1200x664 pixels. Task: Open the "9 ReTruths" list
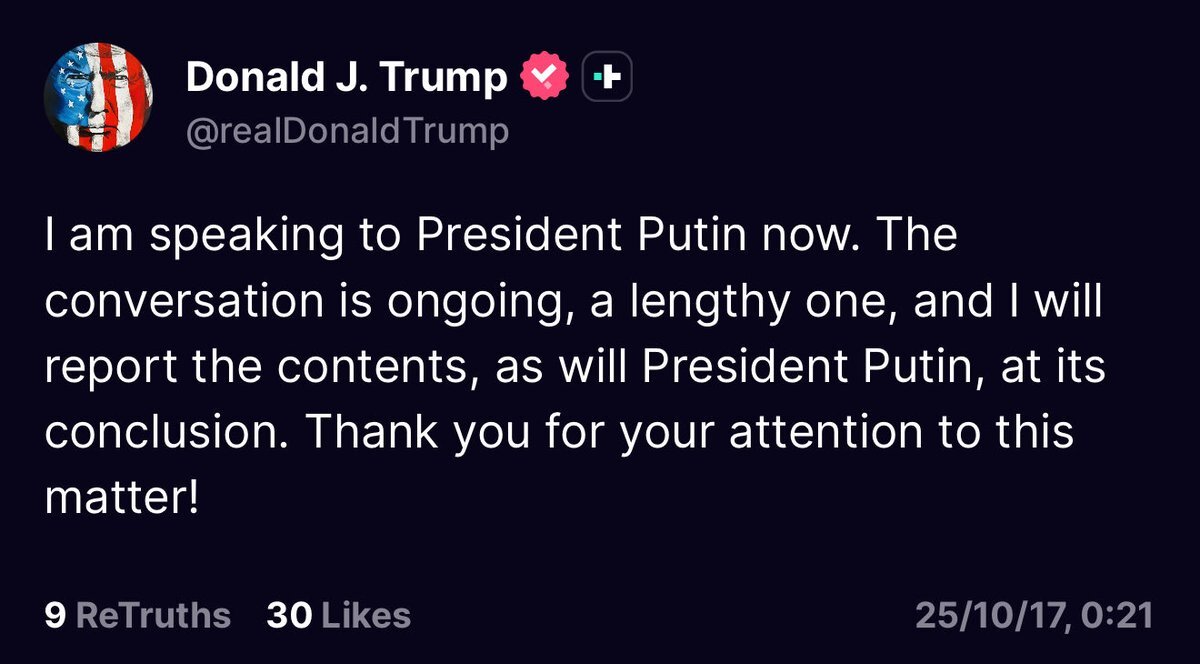tap(138, 615)
